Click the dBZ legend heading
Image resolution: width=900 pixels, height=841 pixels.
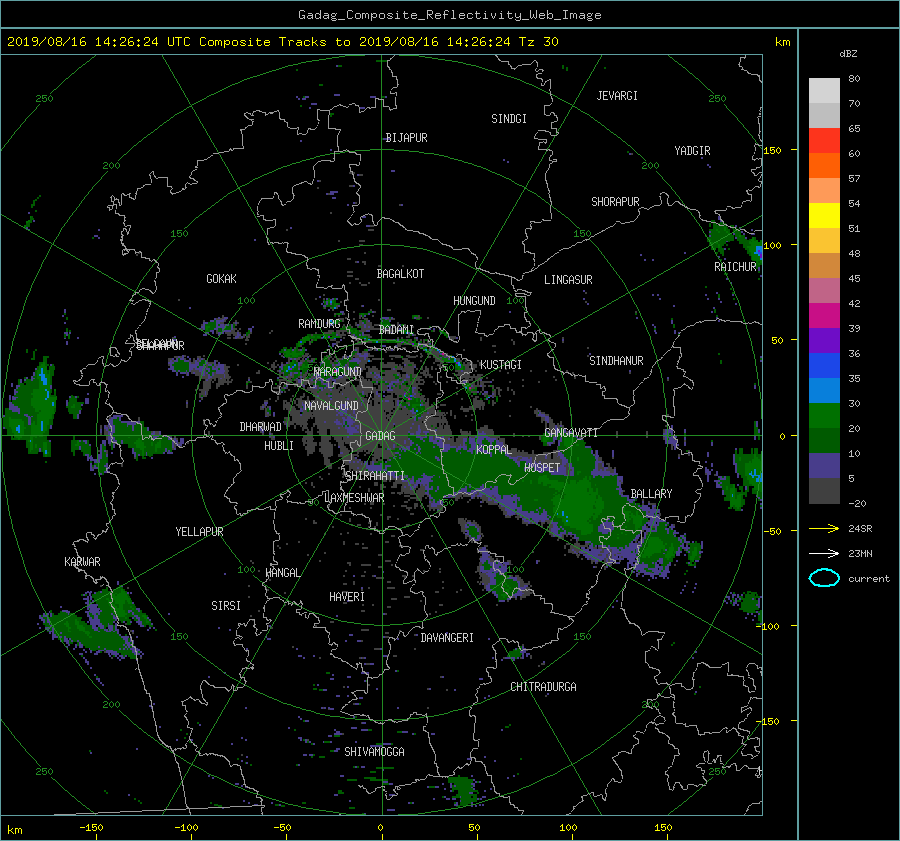(848, 54)
